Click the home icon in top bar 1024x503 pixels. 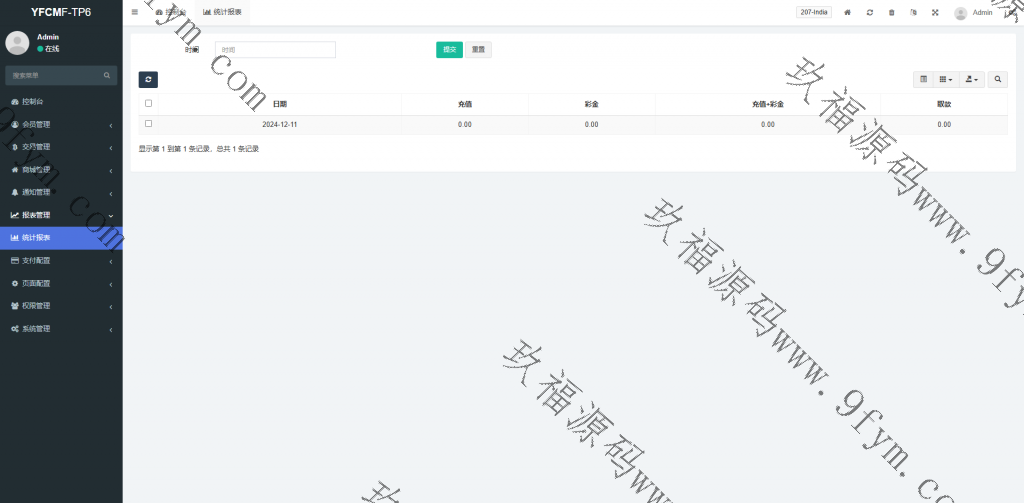coord(847,13)
